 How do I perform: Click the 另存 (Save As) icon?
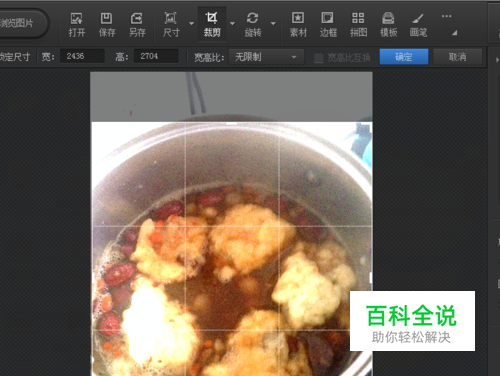tap(137, 24)
